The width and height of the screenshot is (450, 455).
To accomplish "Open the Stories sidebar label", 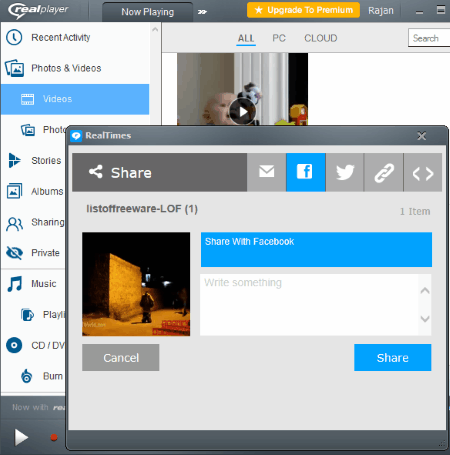I will [x=46, y=161].
